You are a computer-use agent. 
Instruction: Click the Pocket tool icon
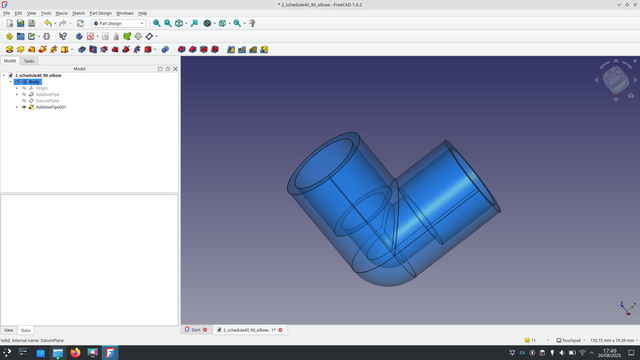point(82,49)
